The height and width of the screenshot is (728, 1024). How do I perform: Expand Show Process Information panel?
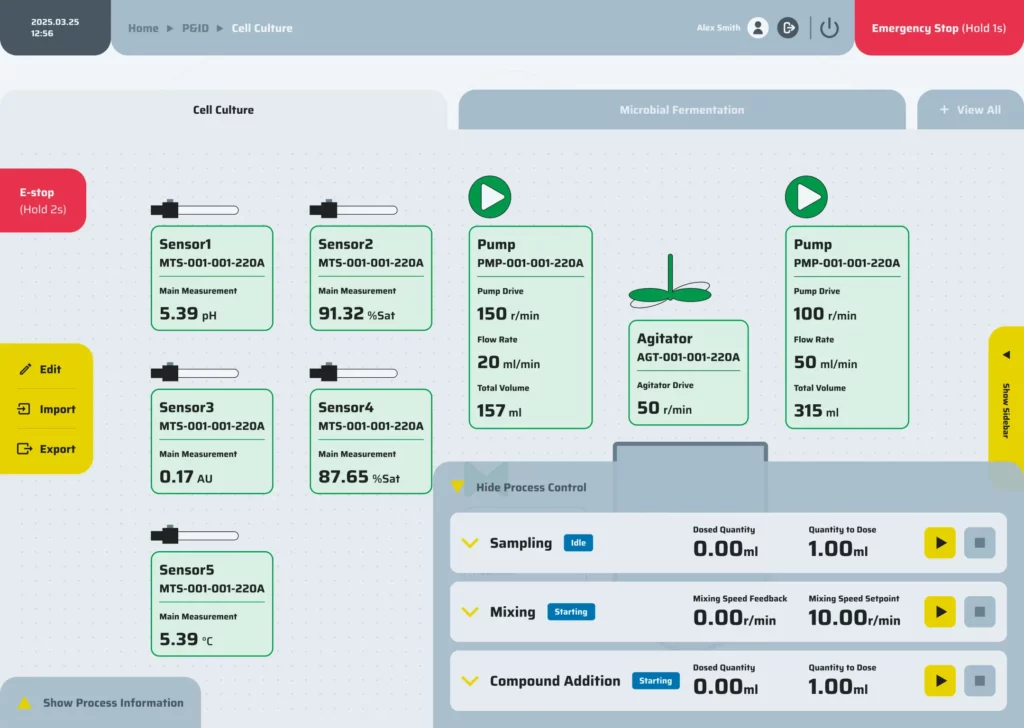[101, 703]
